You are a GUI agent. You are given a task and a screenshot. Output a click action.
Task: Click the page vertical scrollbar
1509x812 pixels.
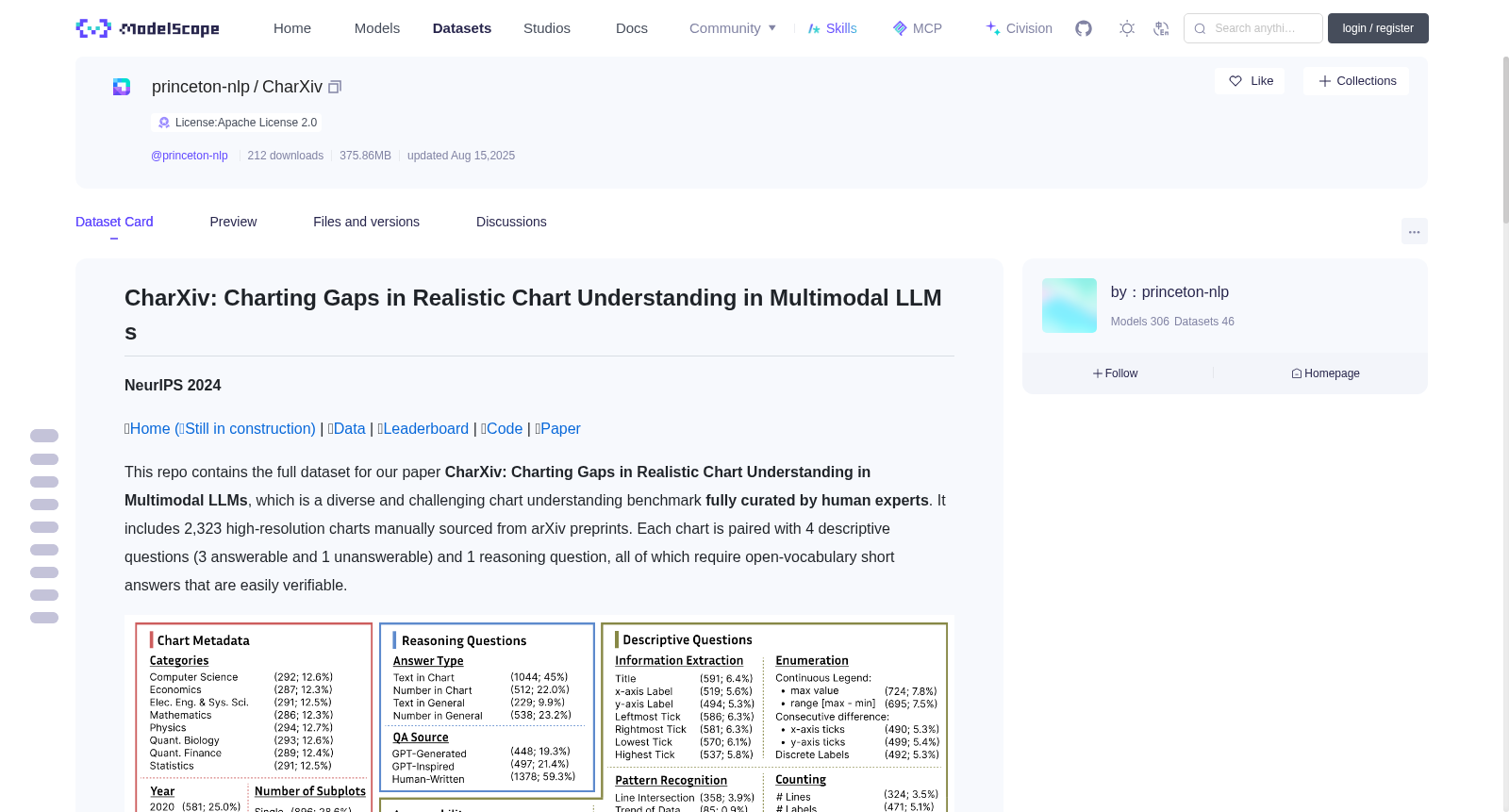(1505, 141)
